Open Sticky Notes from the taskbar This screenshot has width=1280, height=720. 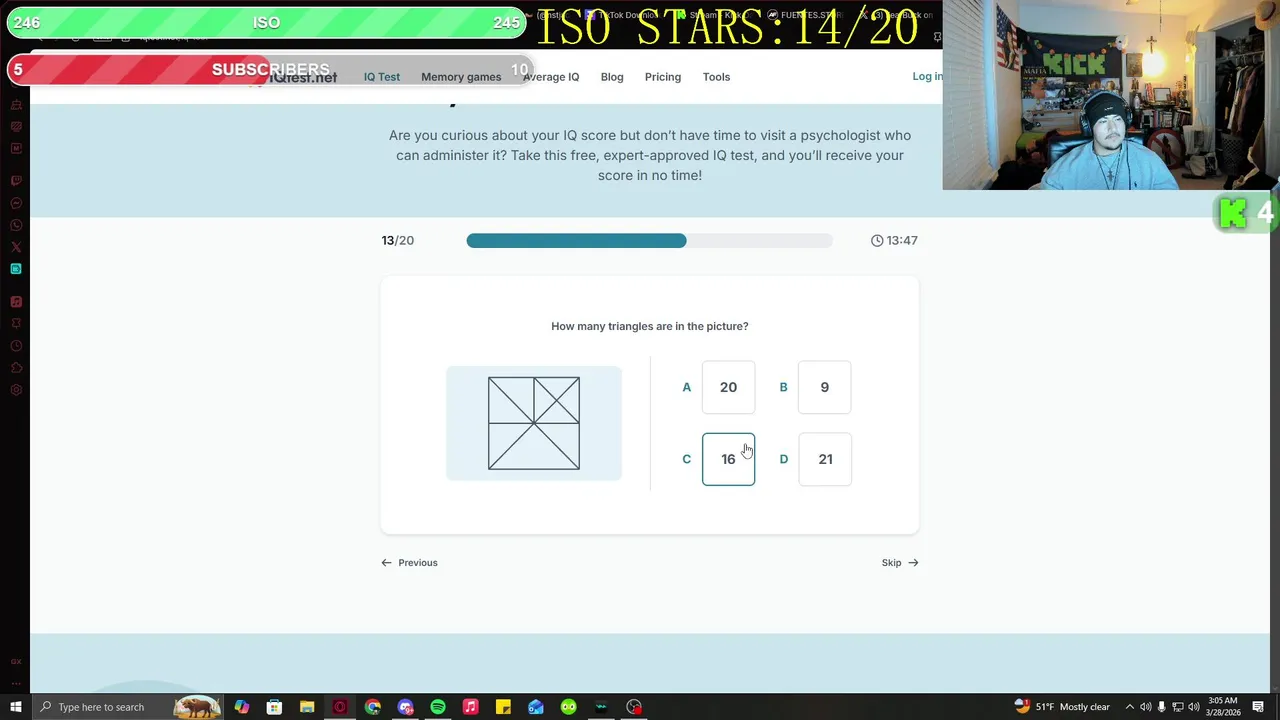click(503, 707)
